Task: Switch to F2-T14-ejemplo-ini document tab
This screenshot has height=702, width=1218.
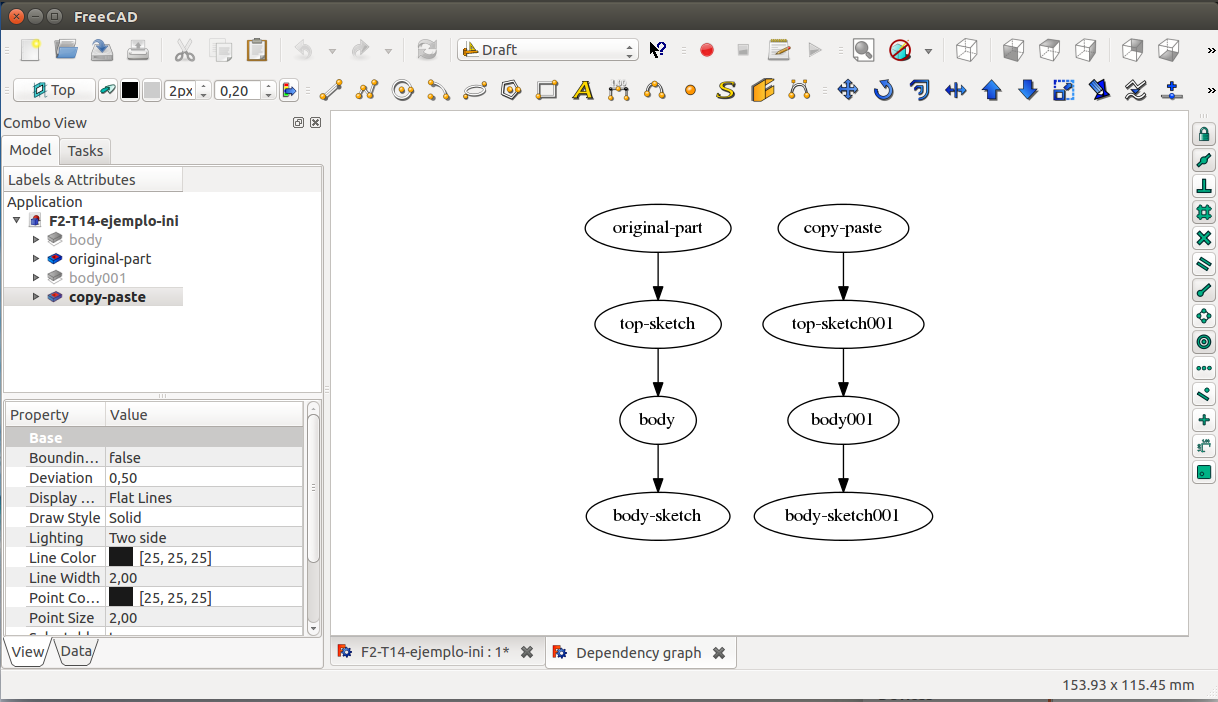Action: point(434,652)
